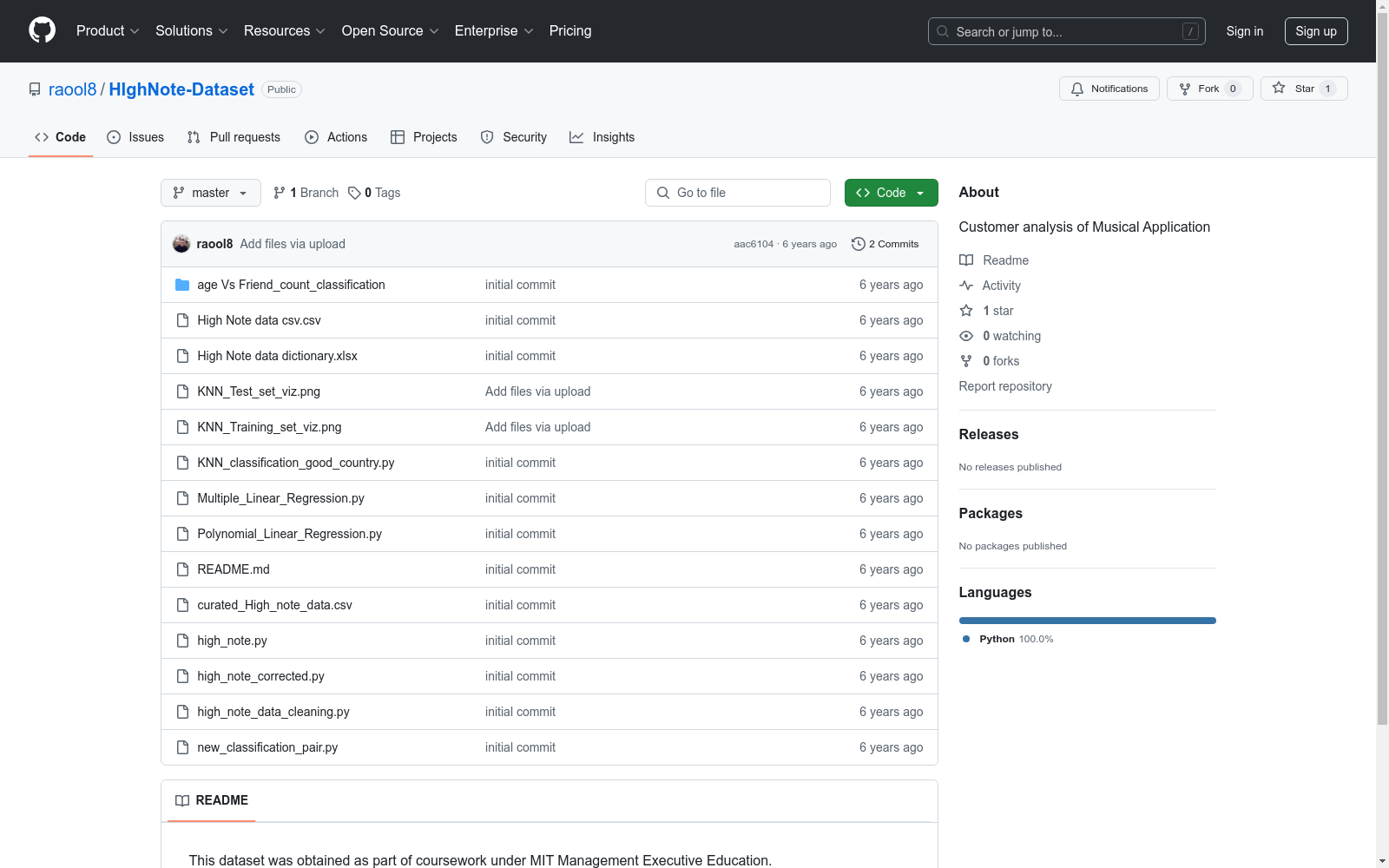The image size is (1389, 868).
Task: Expand the Open Source menu
Action: pyautogui.click(x=391, y=31)
